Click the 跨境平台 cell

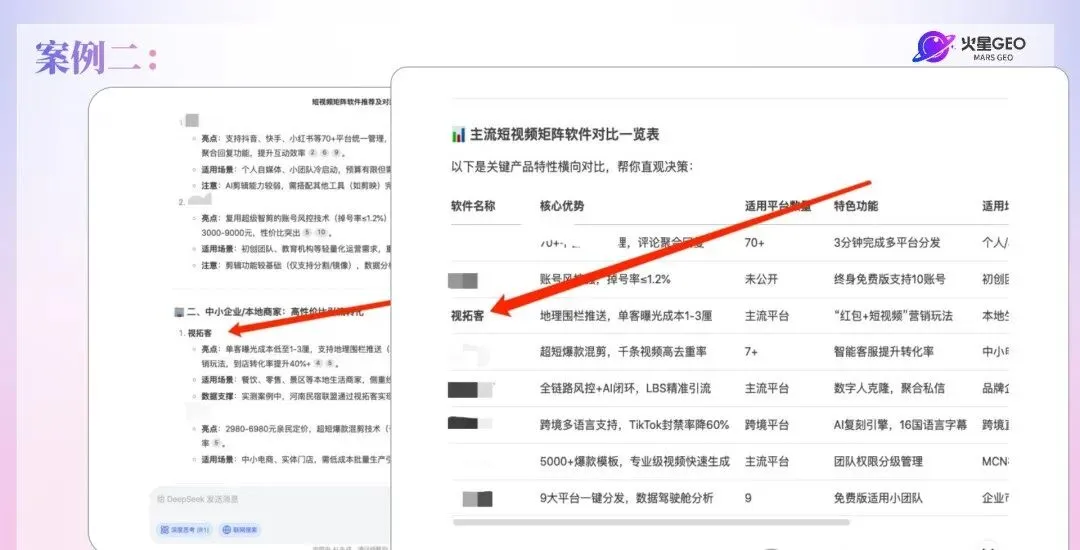(x=767, y=425)
